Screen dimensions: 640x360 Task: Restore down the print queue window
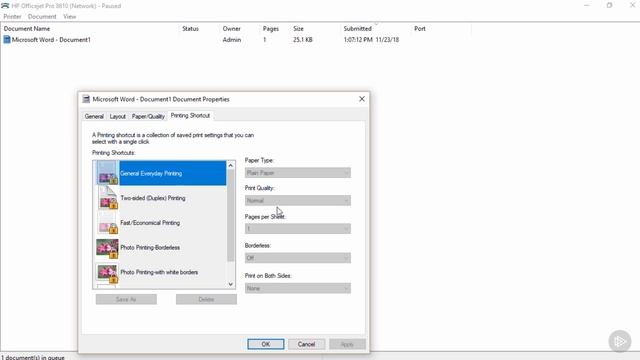click(609, 5)
